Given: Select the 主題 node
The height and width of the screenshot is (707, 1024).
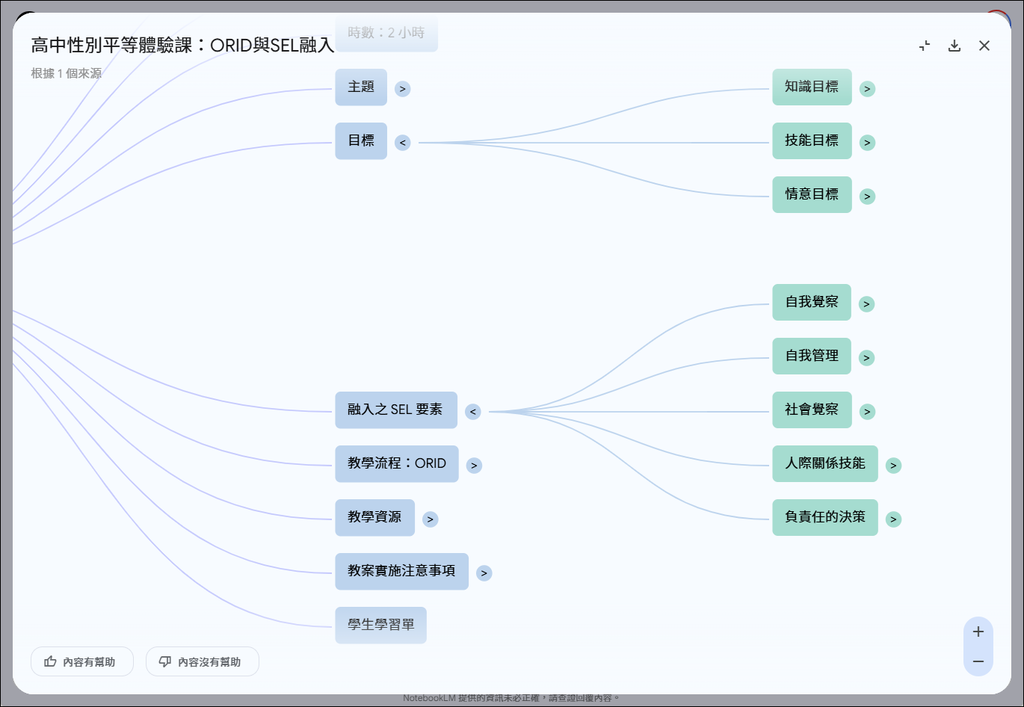Looking at the screenshot, I should 361,87.
